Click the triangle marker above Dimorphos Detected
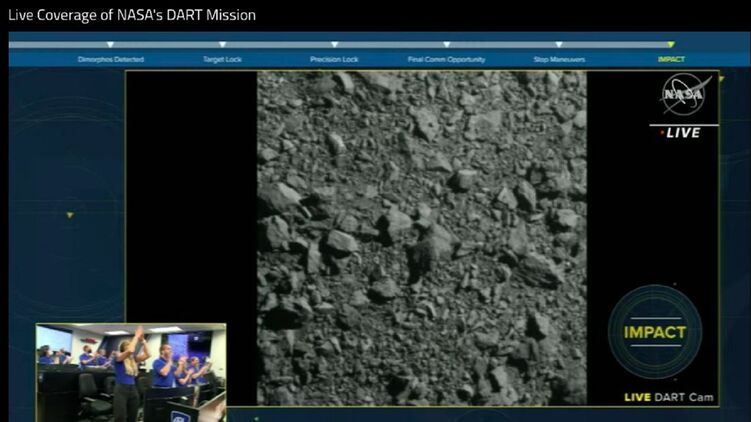This screenshot has height=422, width=751. pos(111,45)
